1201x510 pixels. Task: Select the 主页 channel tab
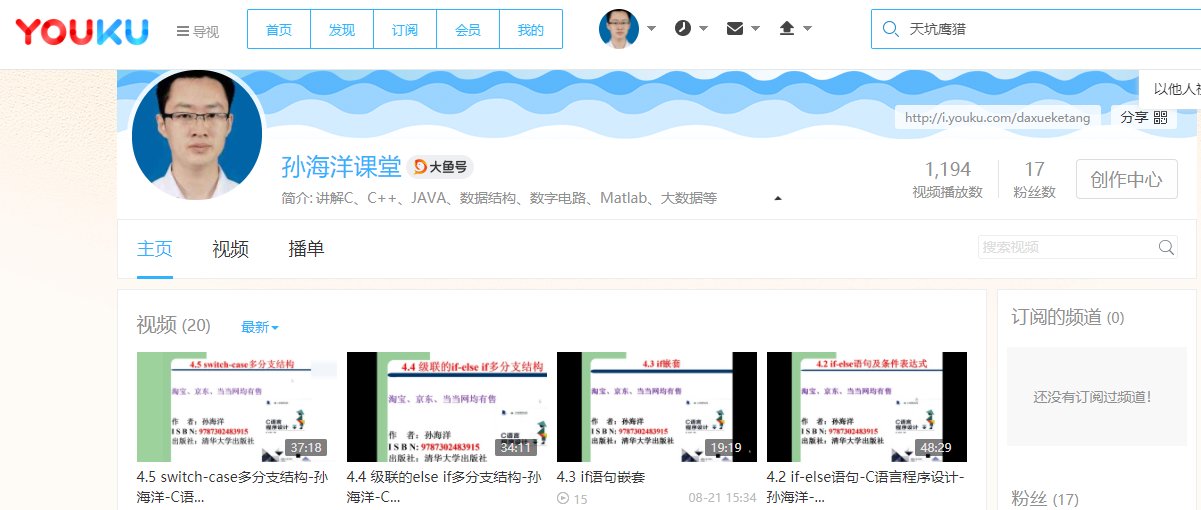tap(155, 249)
